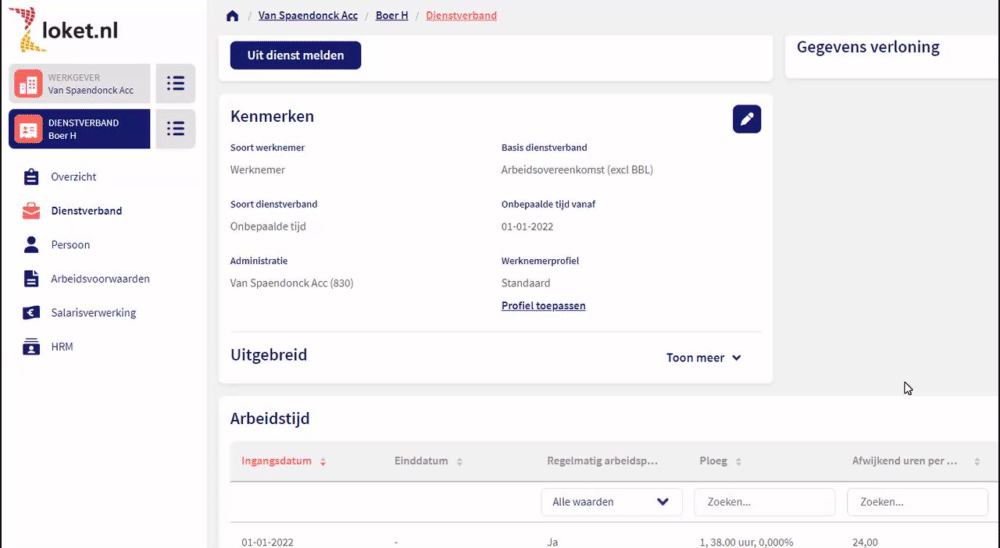The width and height of the screenshot is (1000, 548).
Task: Click the Ploeg search input field
Action: (x=764, y=502)
